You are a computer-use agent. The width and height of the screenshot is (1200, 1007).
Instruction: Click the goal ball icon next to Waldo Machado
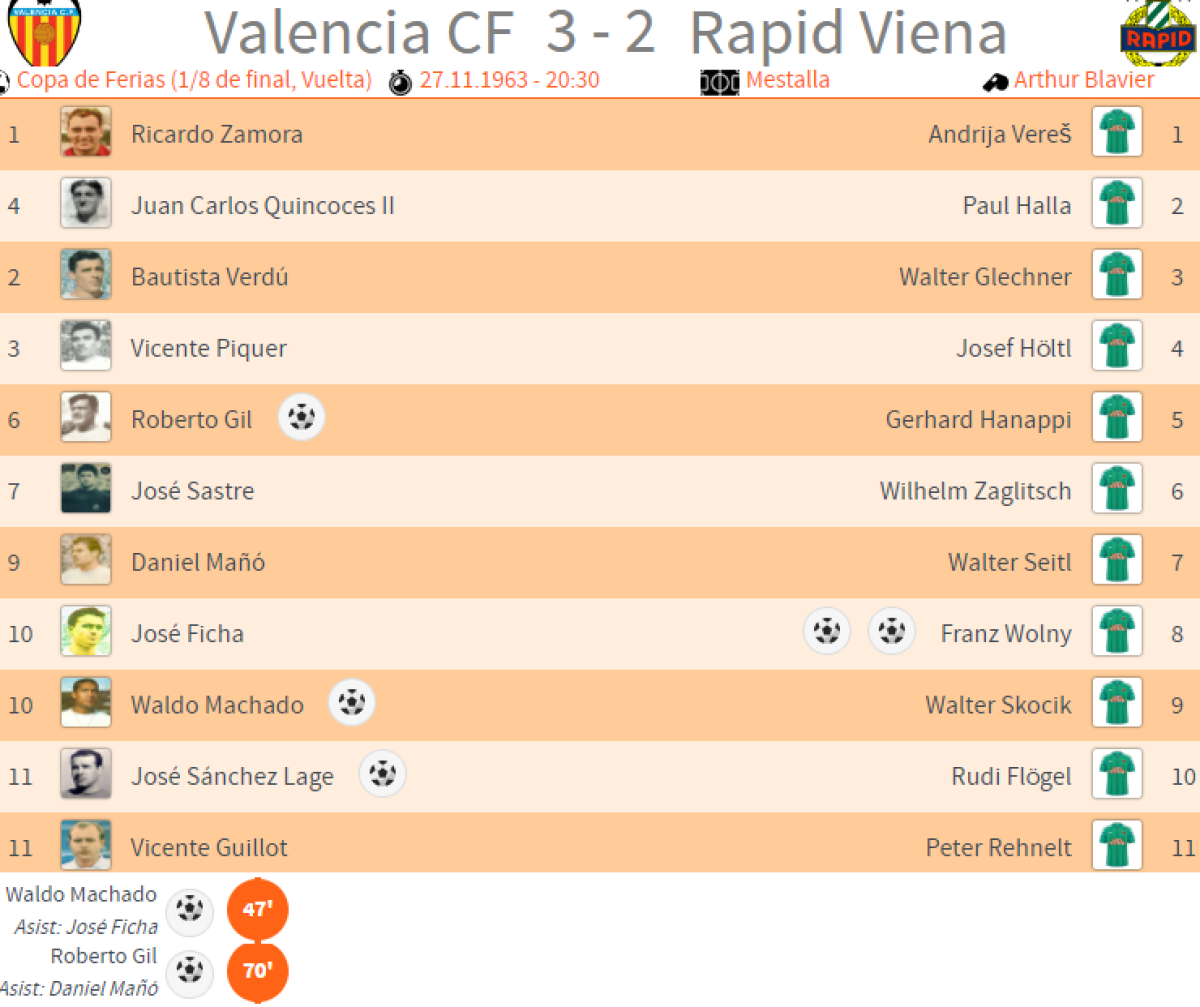352,703
